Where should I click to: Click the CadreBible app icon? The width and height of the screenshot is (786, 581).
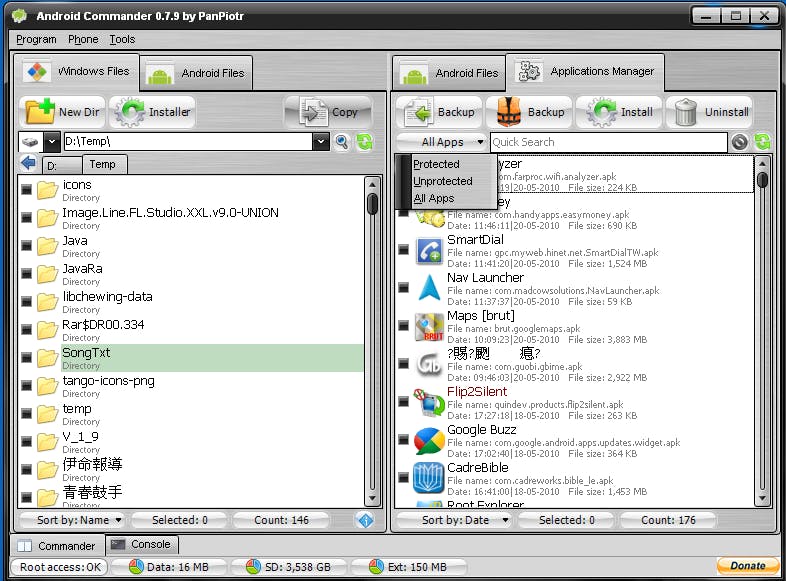click(429, 478)
